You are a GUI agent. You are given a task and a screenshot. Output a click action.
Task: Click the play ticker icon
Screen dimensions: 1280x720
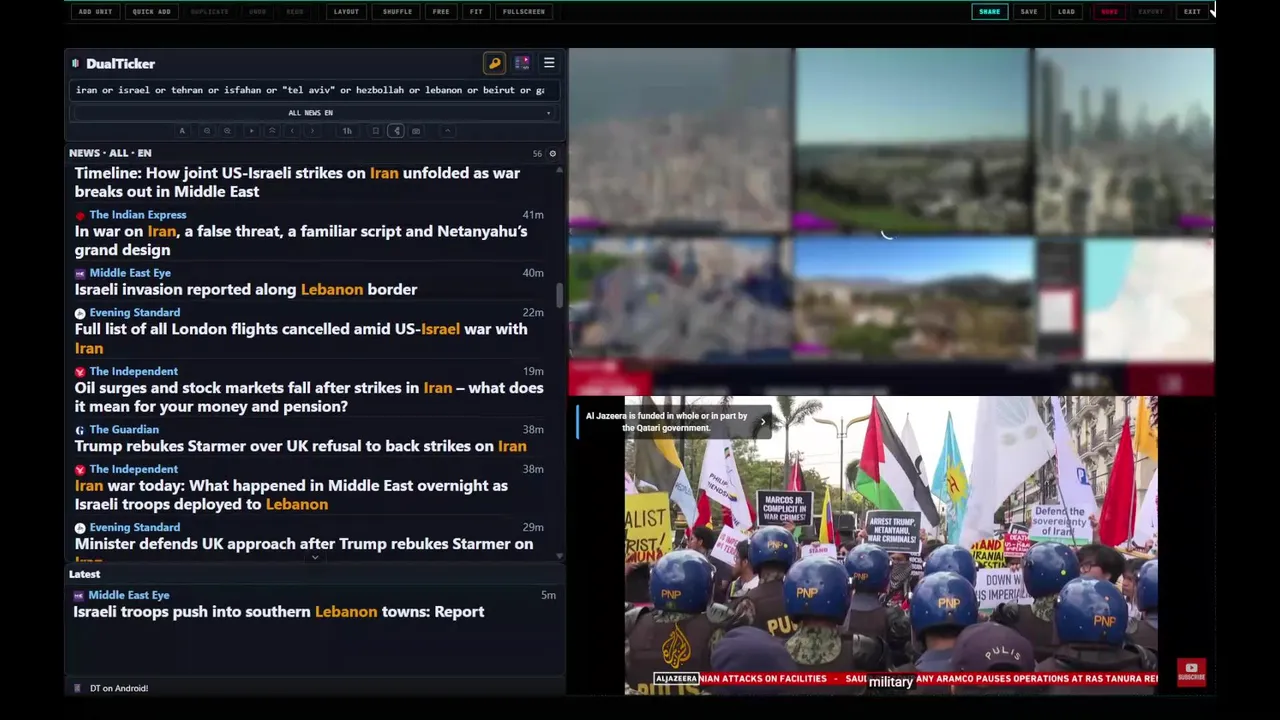[x=252, y=131]
